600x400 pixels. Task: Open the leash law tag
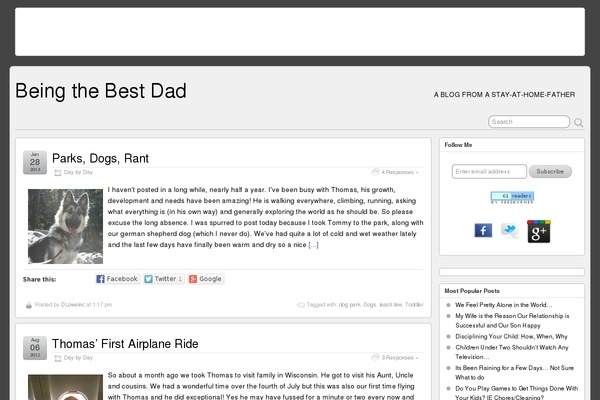[391, 305]
